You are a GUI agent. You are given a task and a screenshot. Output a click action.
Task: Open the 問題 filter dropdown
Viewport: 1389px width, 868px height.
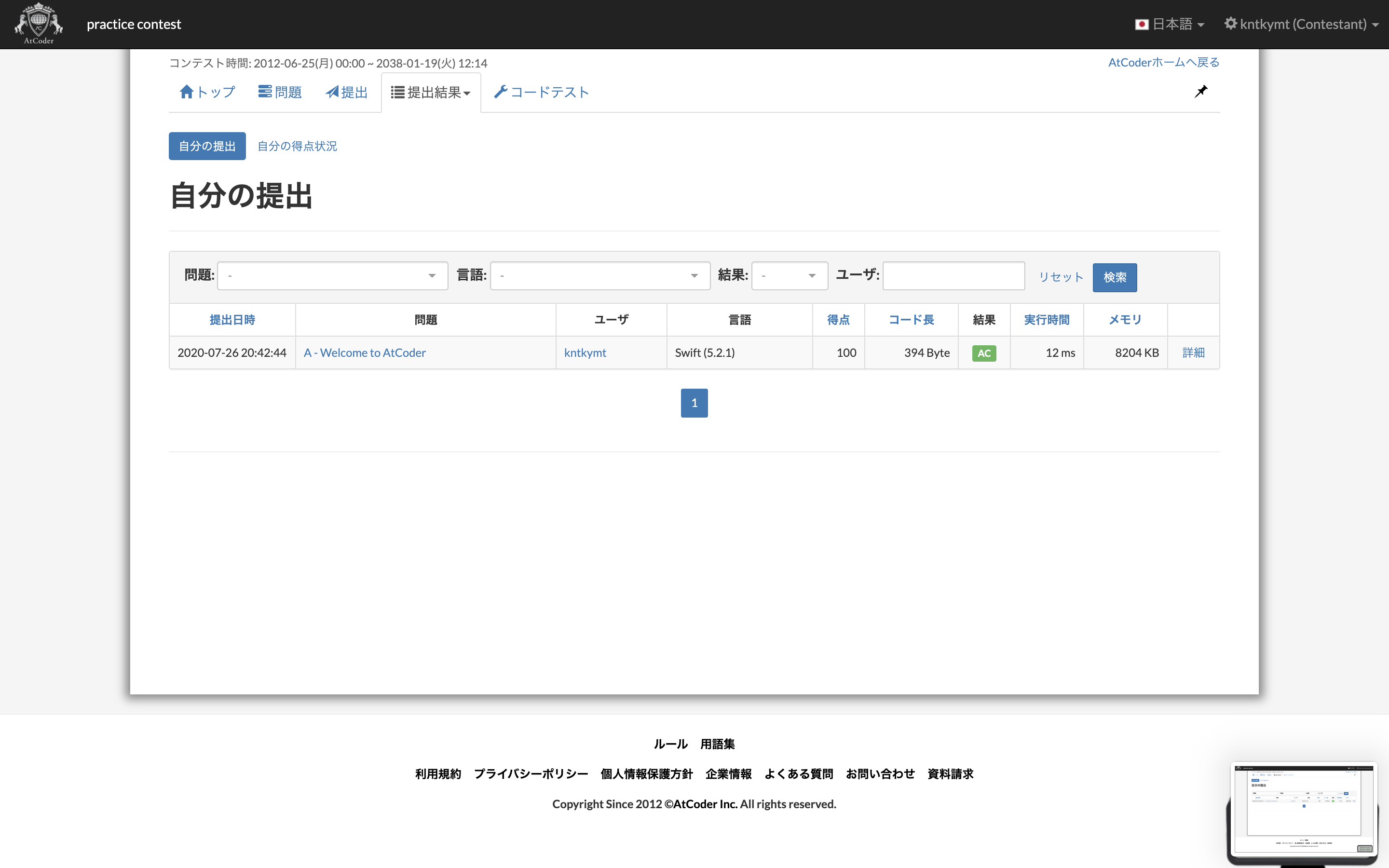pyautogui.click(x=332, y=276)
